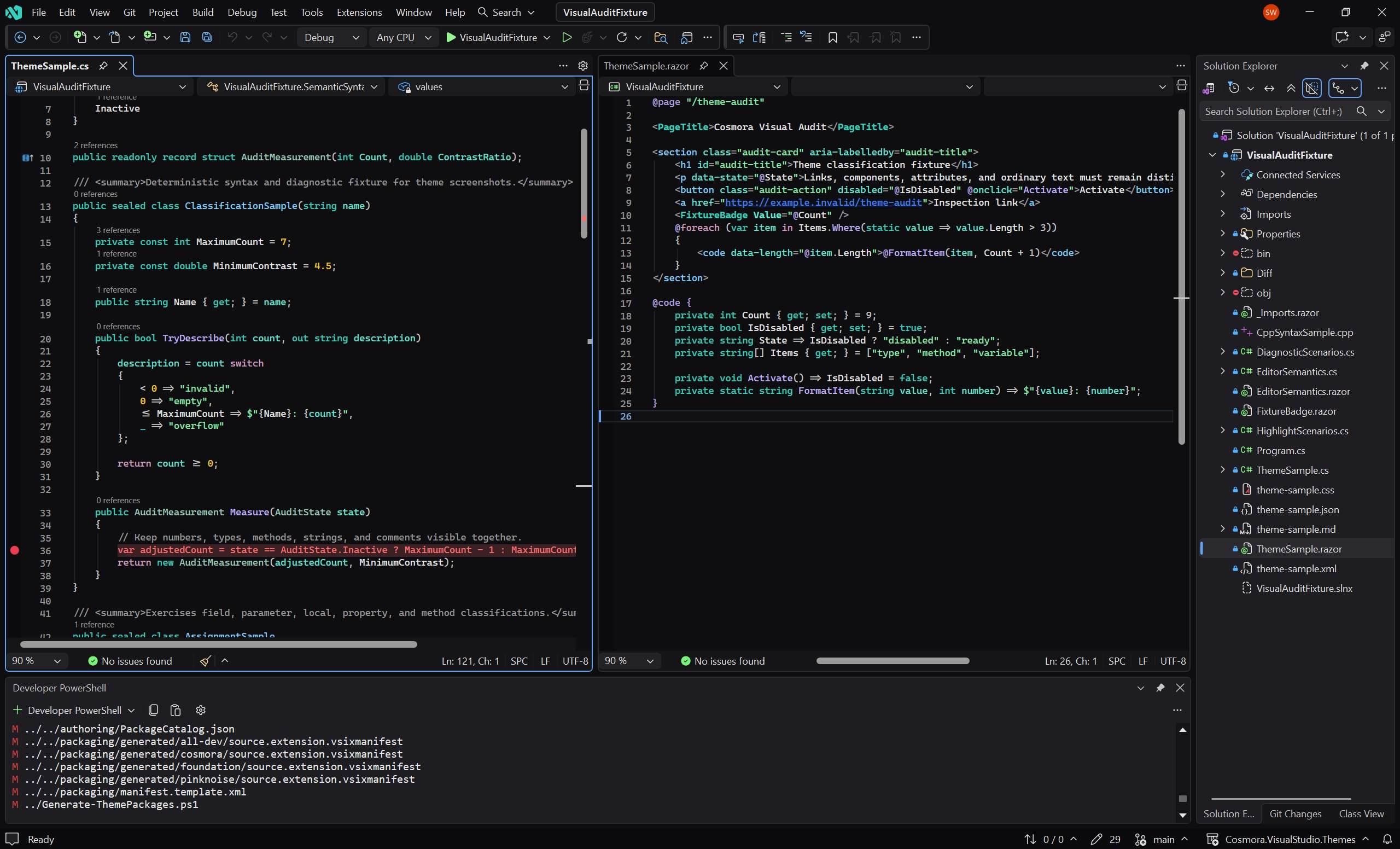The width and height of the screenshot is (1400, 849).
Task: Click the ThemeSample.razor horizontal scrollbar thumb
Action: (892, 661)
